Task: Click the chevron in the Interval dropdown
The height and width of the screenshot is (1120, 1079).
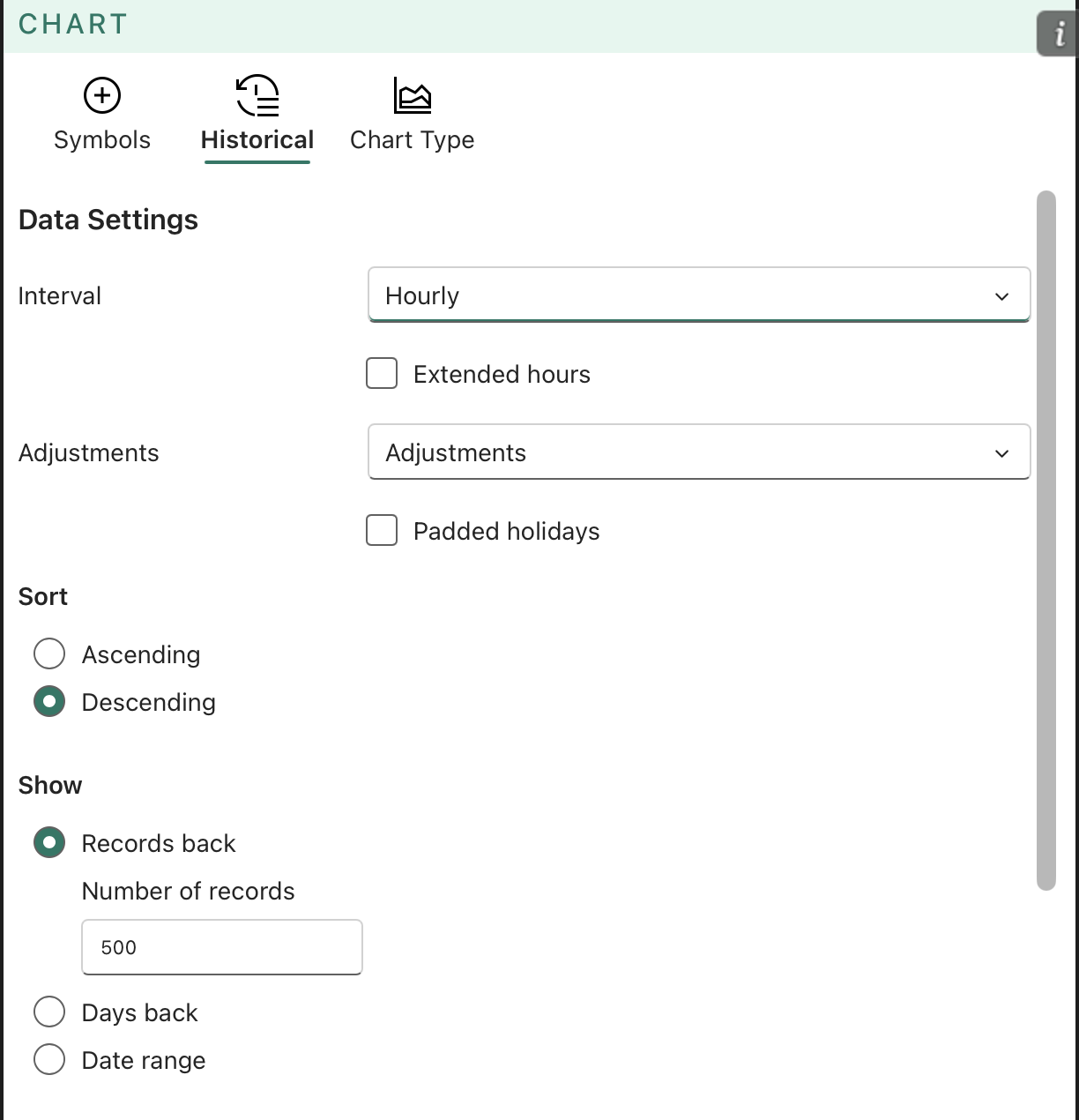Action: tap(1001, 296)
